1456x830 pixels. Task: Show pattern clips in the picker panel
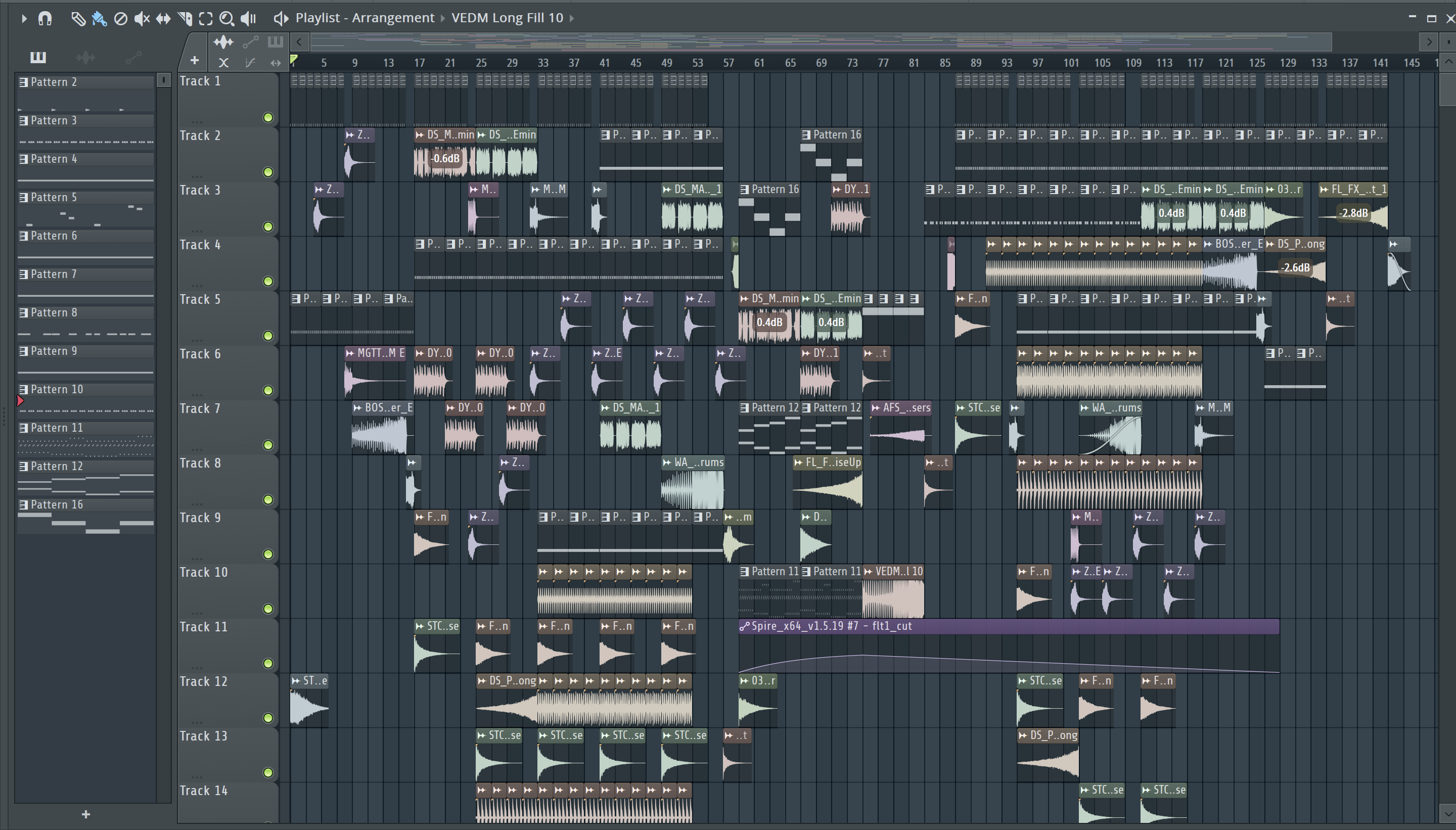pyautogui.click(x=37, y=57)
